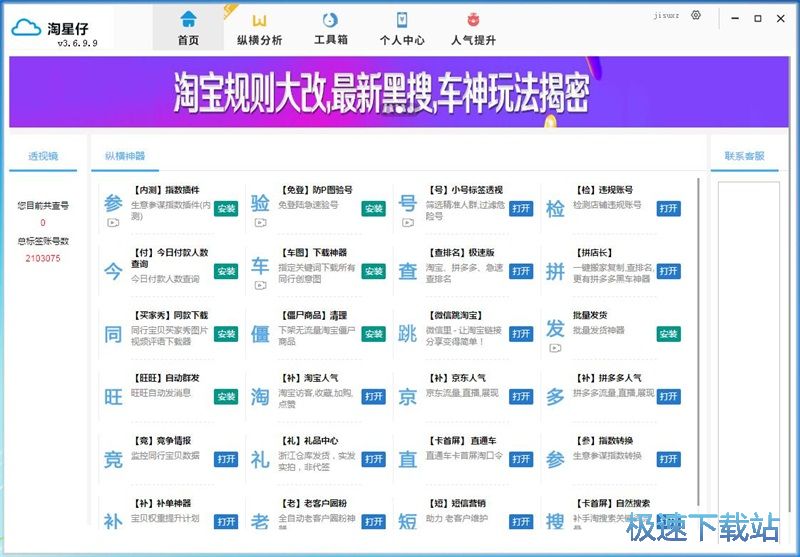This screenshot has width=800, height=557.
Task: Open the 首页 home tab
Action: 188,28
